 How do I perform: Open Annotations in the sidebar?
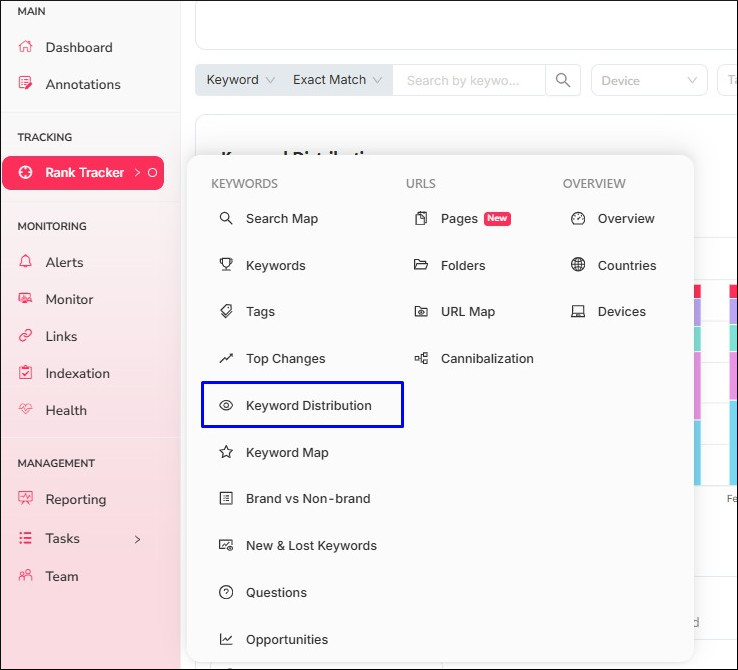[x=83, y=84]
